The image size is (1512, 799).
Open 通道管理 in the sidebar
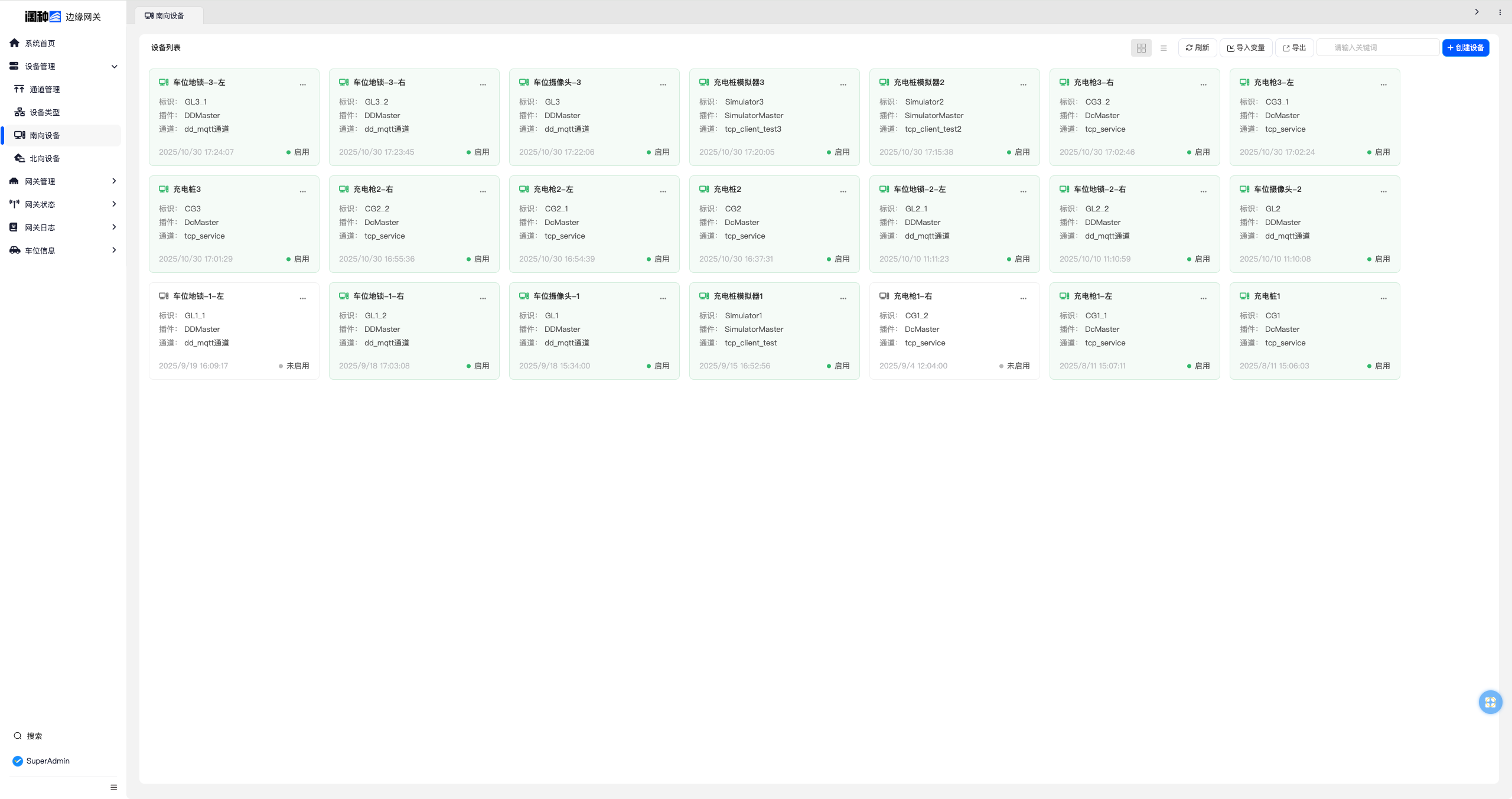(x=45, y=89)
